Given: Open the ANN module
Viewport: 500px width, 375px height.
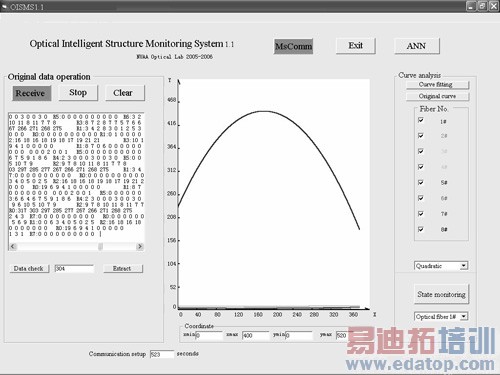Looking at the screenshot, I should point(417,46).
